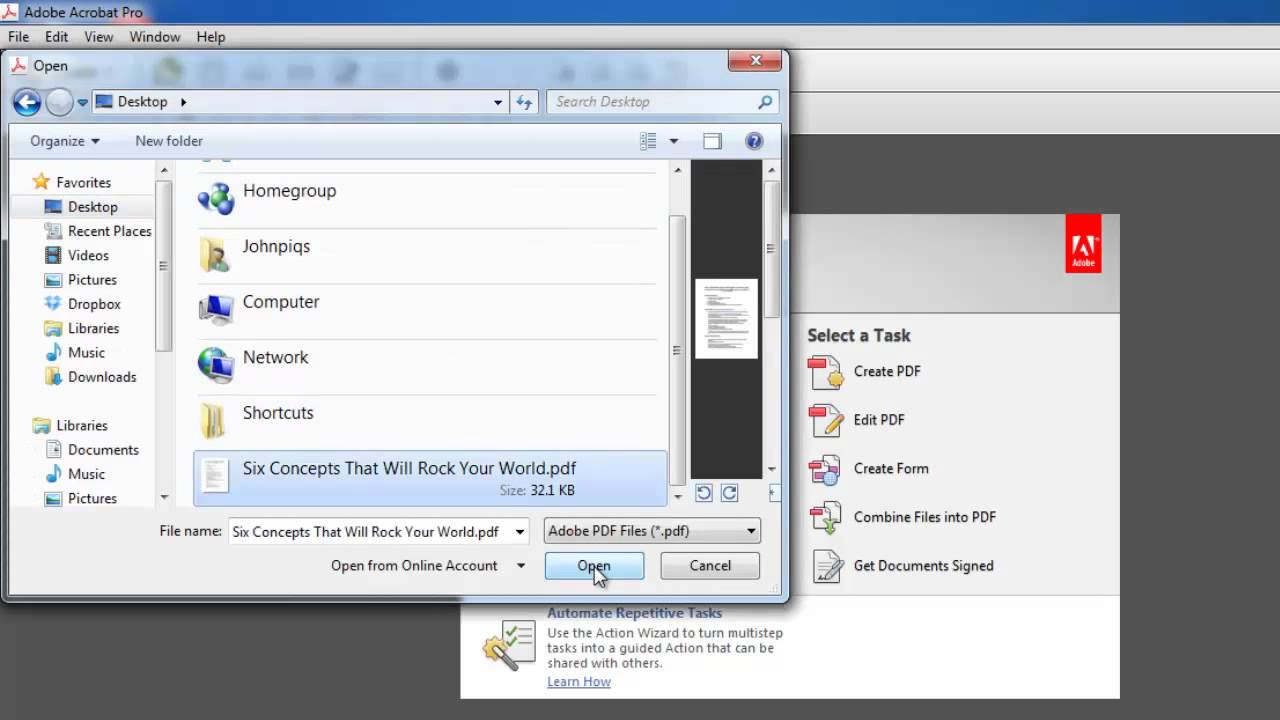Viewport: 1280px width, 720px height.
Task: Open the Johnpiqs user folder icon
Action: tap(215, 254)
